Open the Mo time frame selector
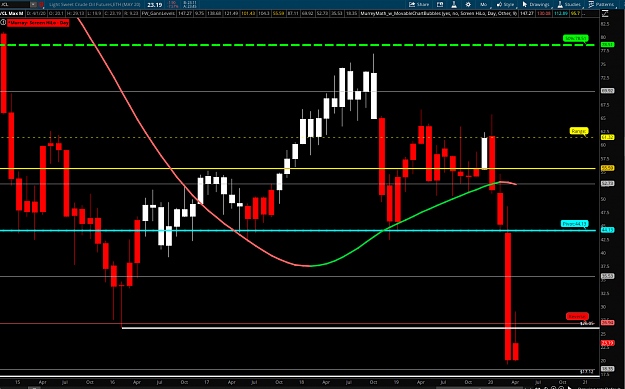Viewport: 625px width, 389px height. coord(483,4)
